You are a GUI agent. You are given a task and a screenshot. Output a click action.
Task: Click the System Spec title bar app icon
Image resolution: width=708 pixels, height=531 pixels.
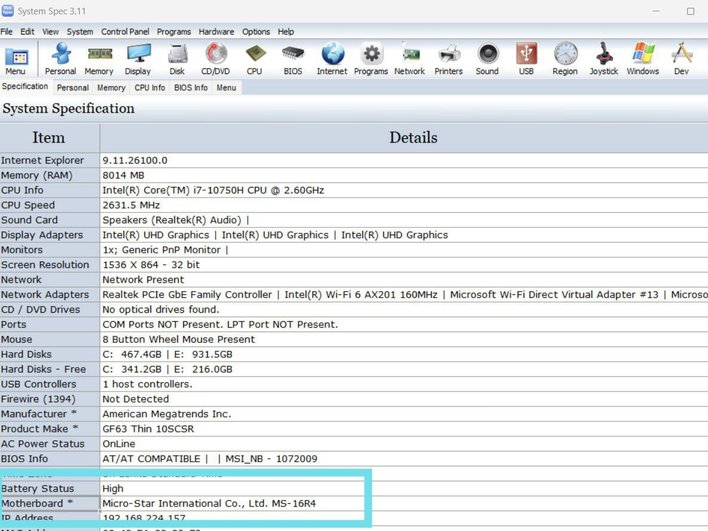[x=8, y=11]
